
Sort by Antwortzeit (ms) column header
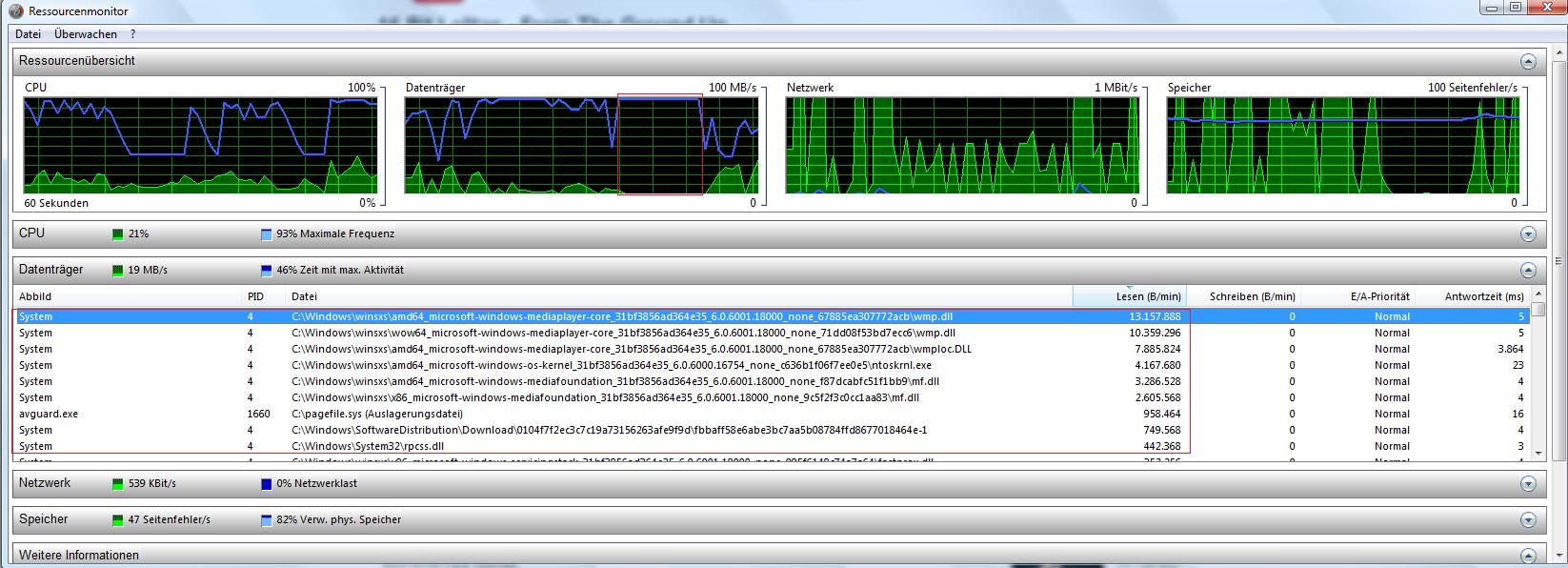[x=1473, y=296]
